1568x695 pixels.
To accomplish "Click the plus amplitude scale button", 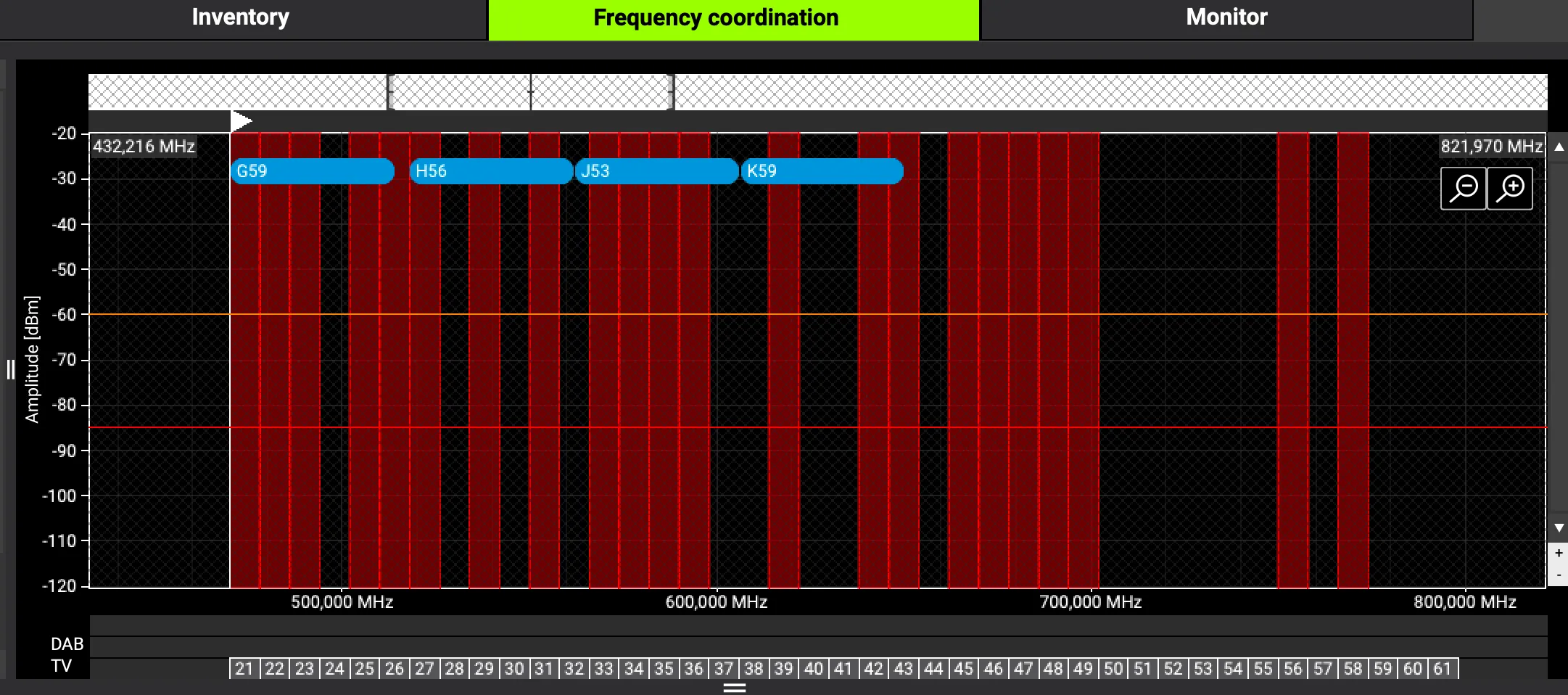I will pos(1559,553).
